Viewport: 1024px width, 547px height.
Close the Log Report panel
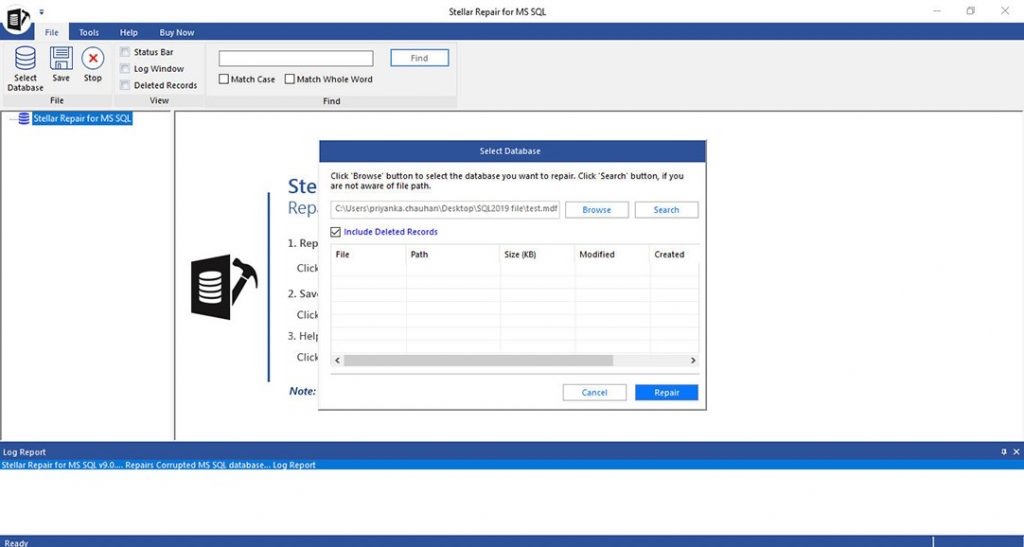pos(1016,452)
